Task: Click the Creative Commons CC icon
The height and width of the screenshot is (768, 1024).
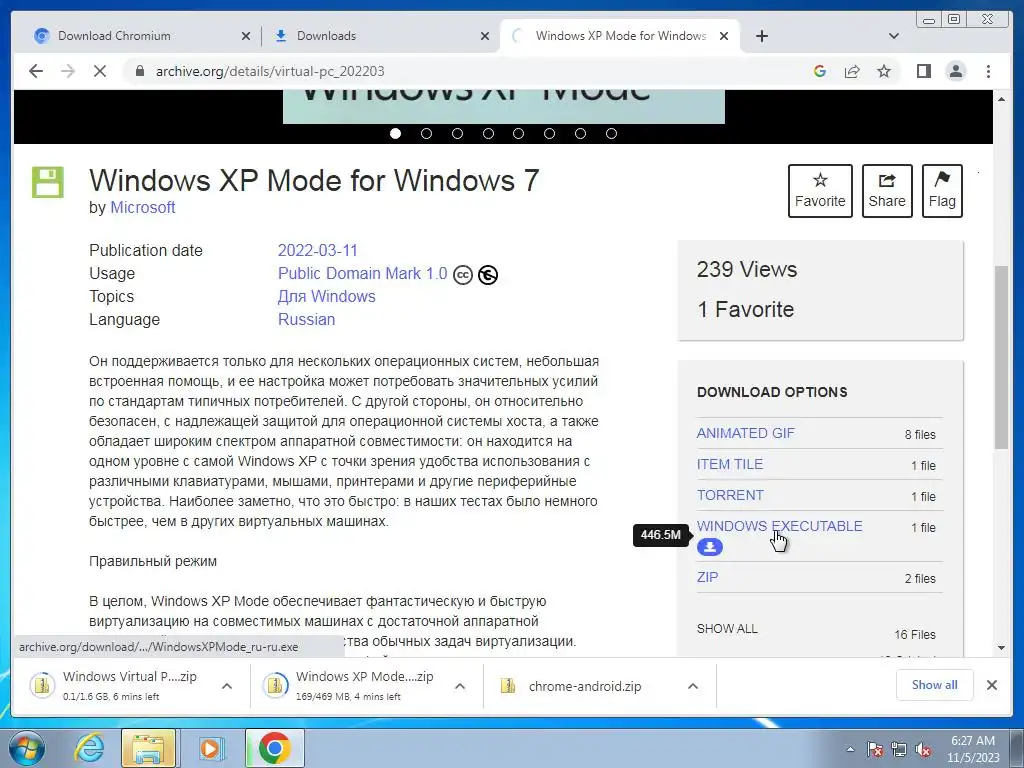Action: pyautogui.click(x=462, y=275)
